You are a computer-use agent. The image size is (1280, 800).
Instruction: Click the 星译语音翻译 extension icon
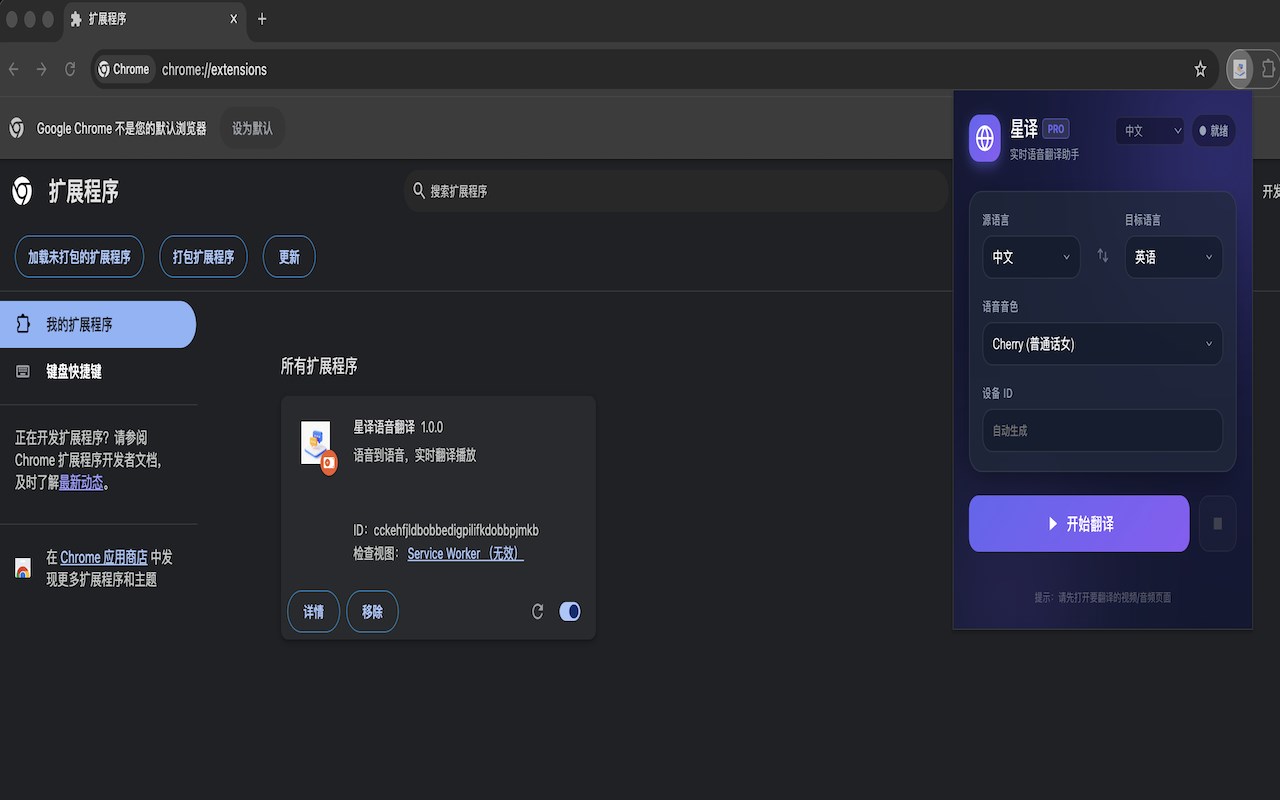click(318, 445)
